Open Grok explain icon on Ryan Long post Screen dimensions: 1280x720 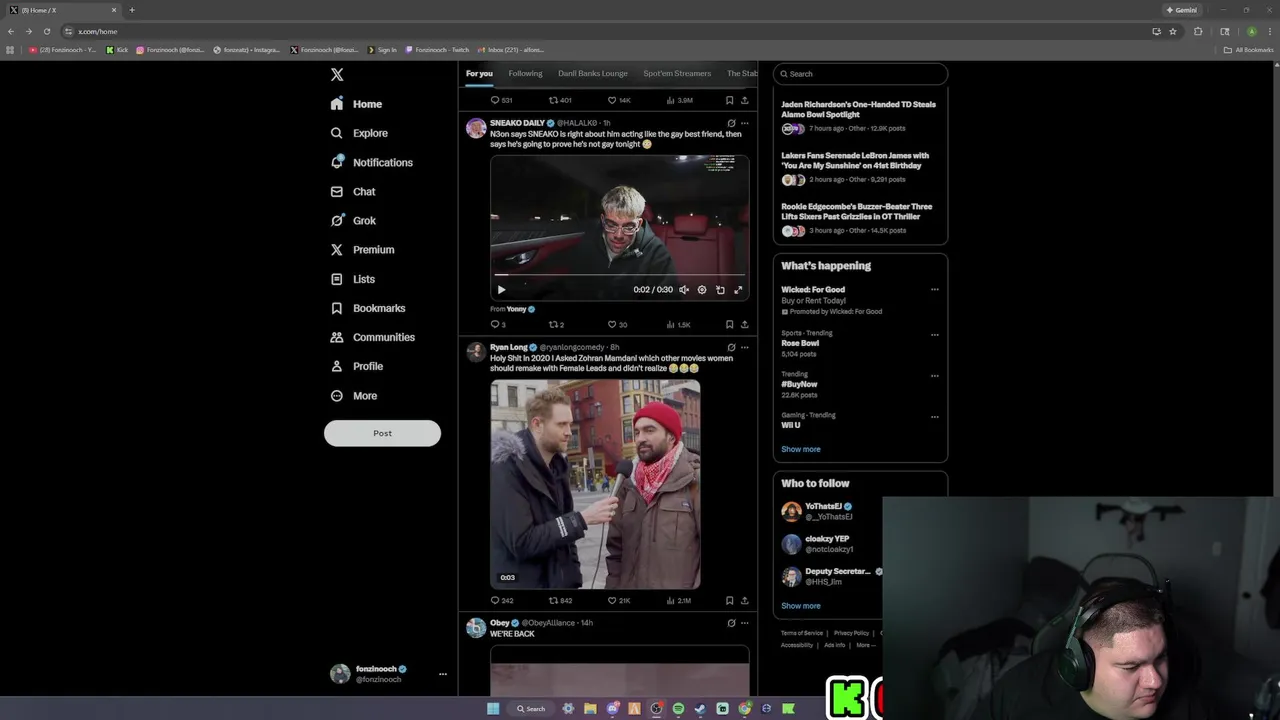(x=731, y=347)
